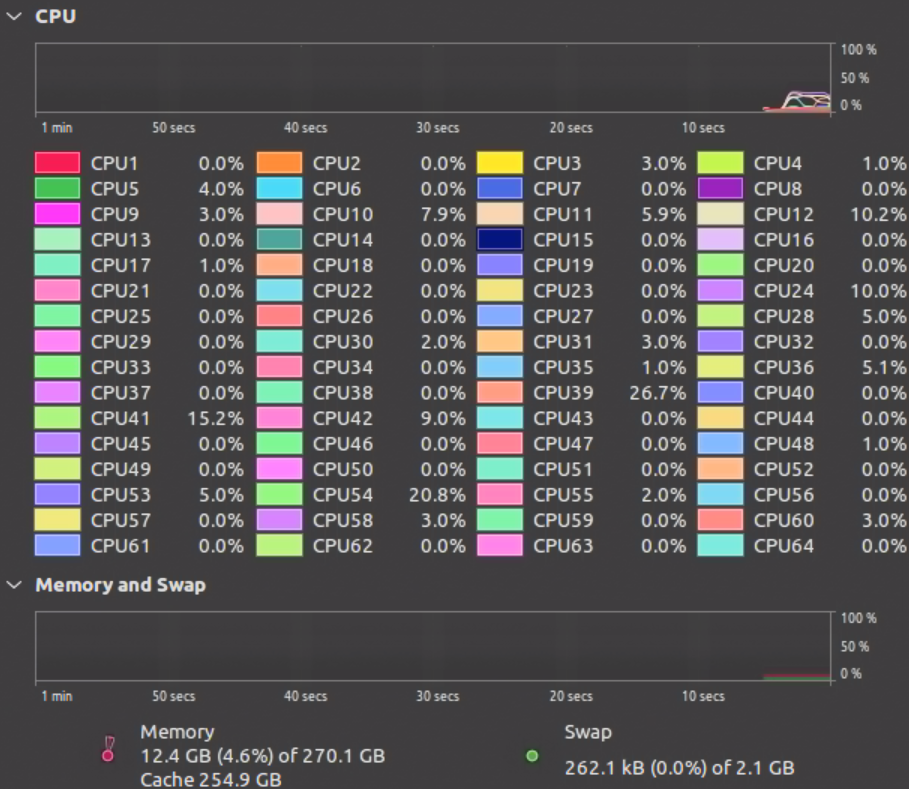
Task: Click the CPU58 color swatch
Action: coord(279,520)
